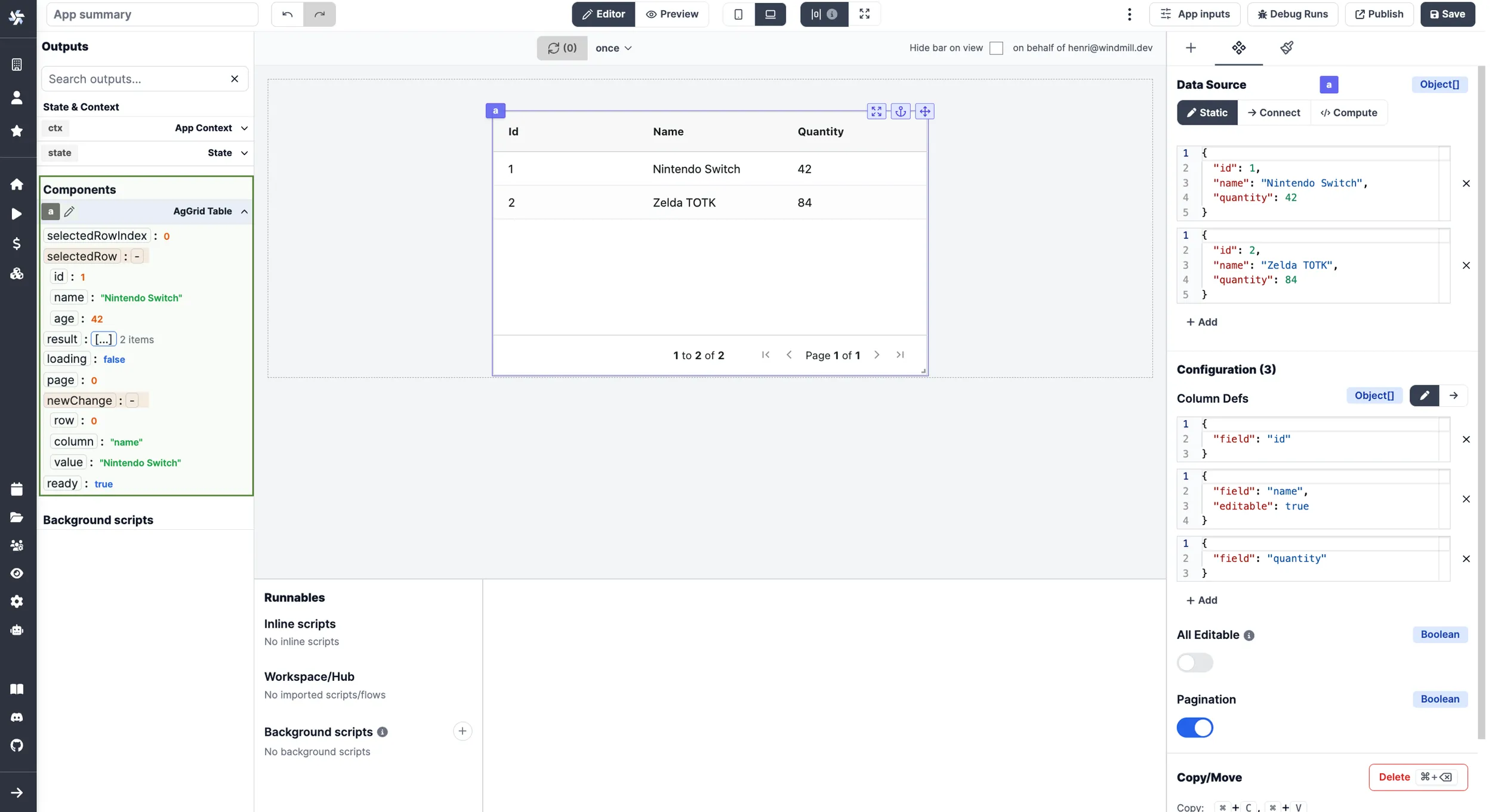
Task: Open the refresh frequency dropdown showing once
Action: point(613,48)
